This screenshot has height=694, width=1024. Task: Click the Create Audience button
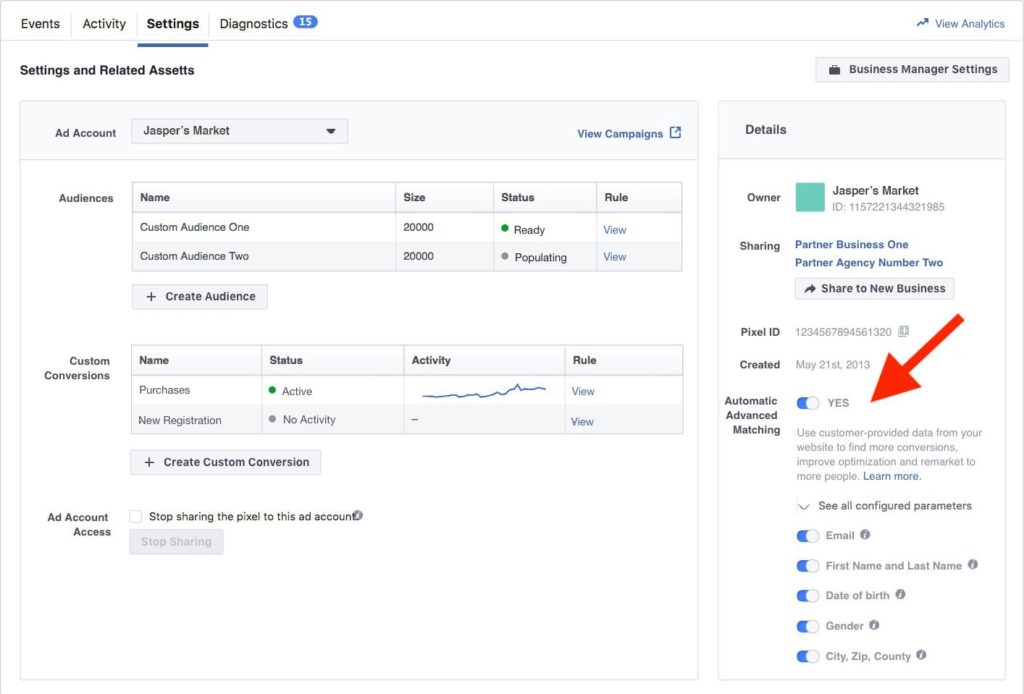point(199,296)
